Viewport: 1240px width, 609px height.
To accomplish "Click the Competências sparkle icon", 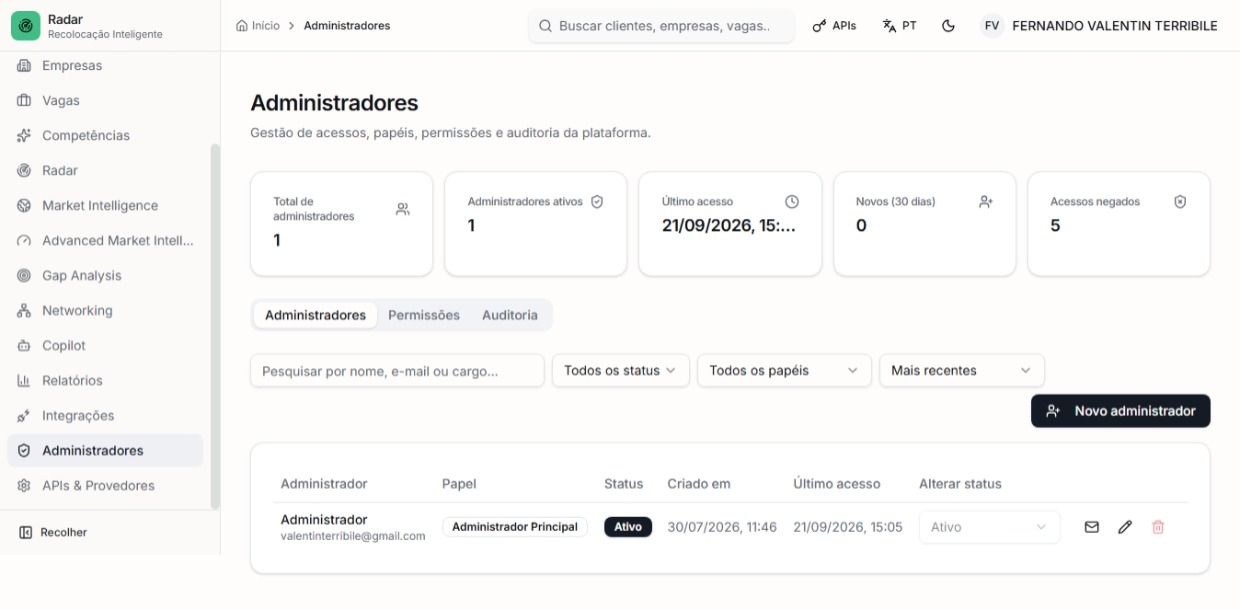I will (24, 136).
